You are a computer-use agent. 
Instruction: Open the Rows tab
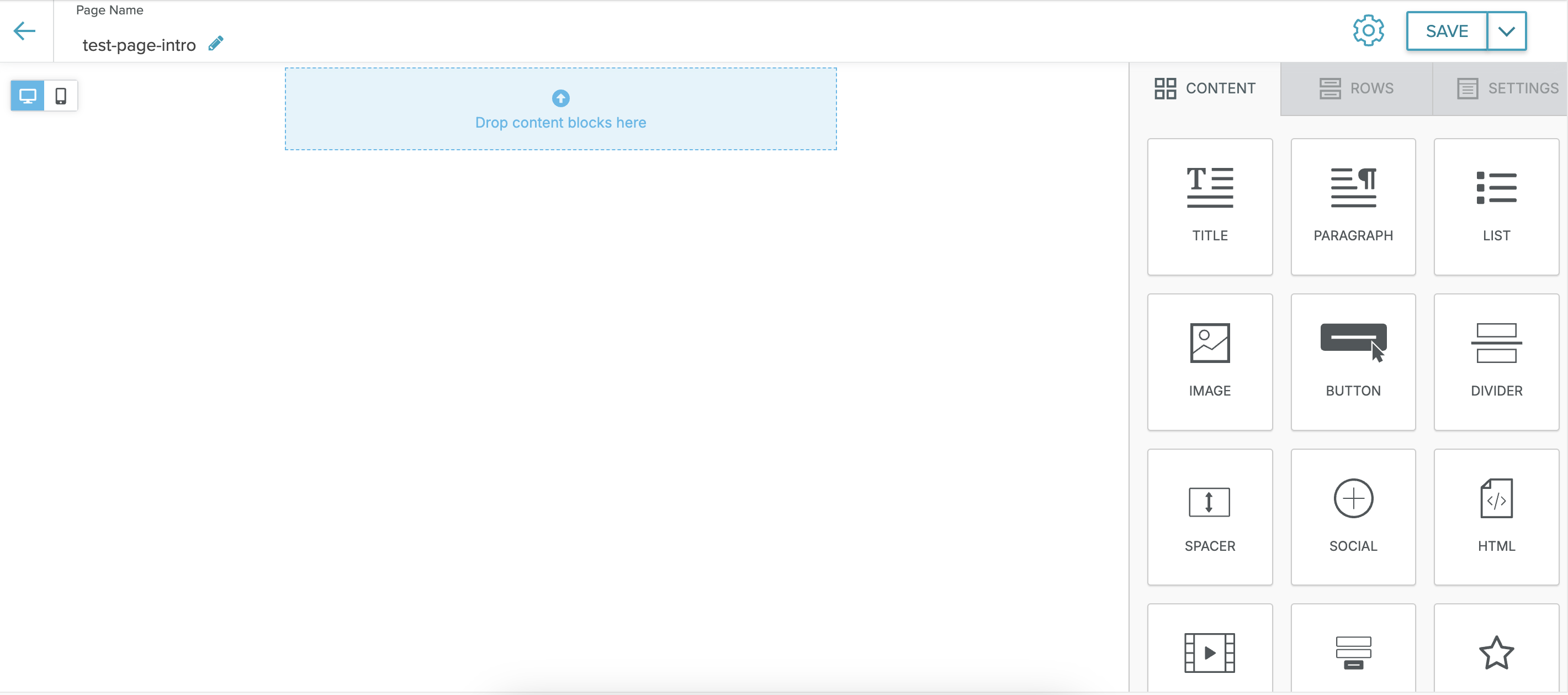click(1356, 88)
